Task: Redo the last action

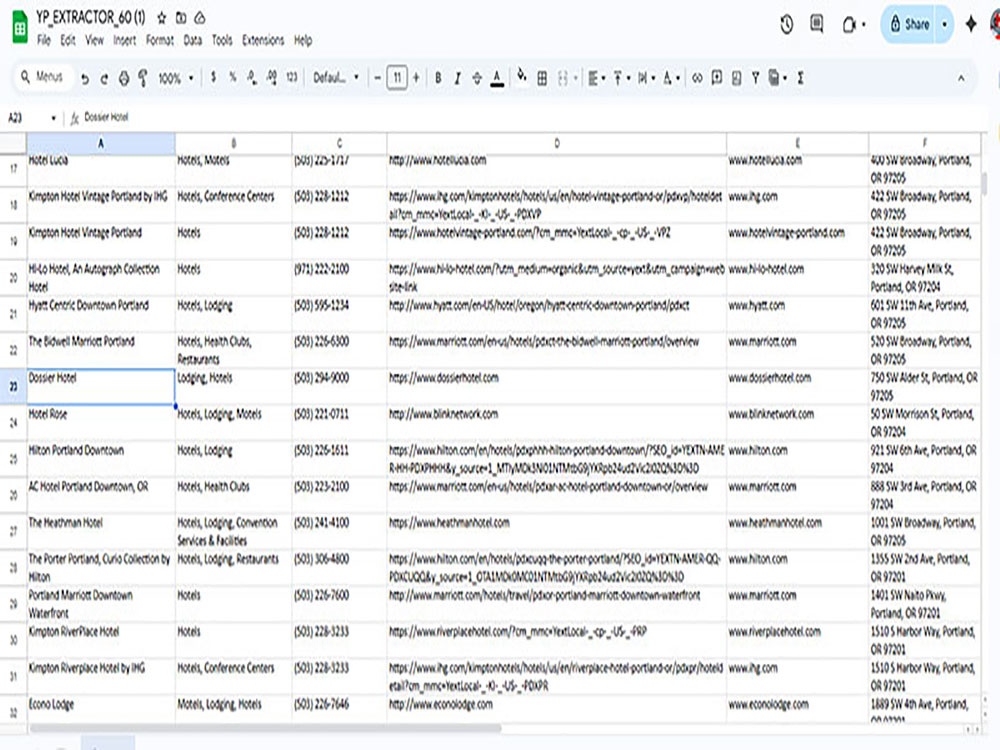Action: pos(104,78)
